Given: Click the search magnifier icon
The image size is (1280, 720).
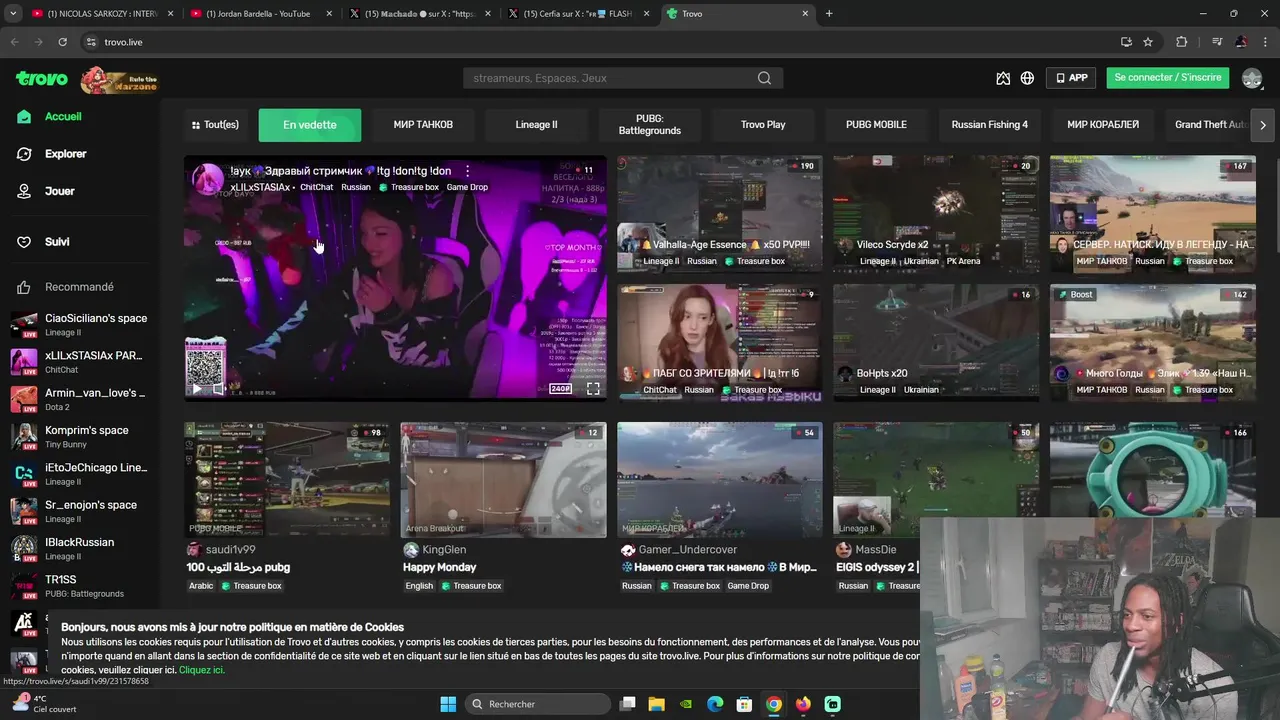Looking at the screenshot, I should click(x=764, y=78).
